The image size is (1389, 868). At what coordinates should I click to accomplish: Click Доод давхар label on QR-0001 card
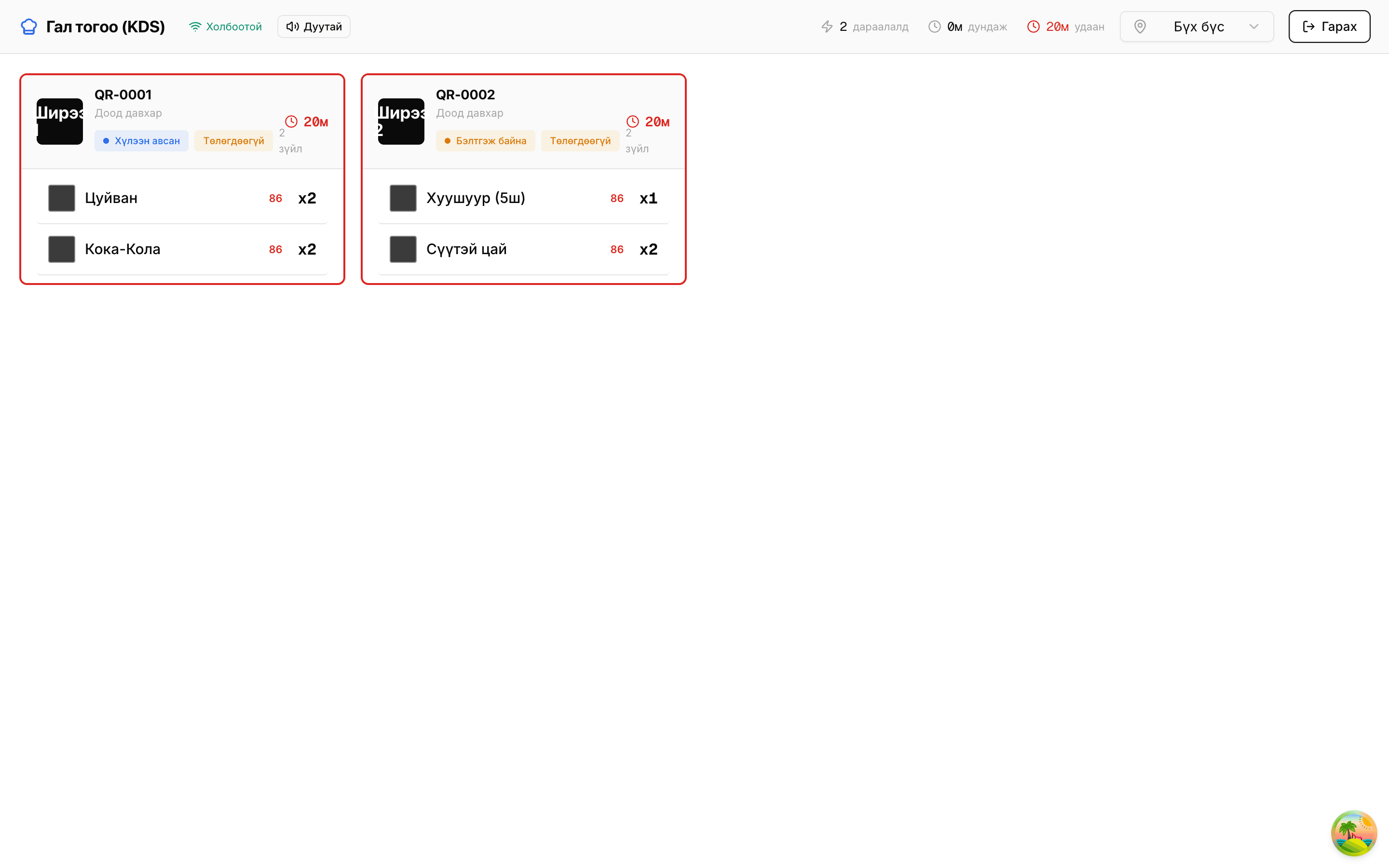click(128, 113)
